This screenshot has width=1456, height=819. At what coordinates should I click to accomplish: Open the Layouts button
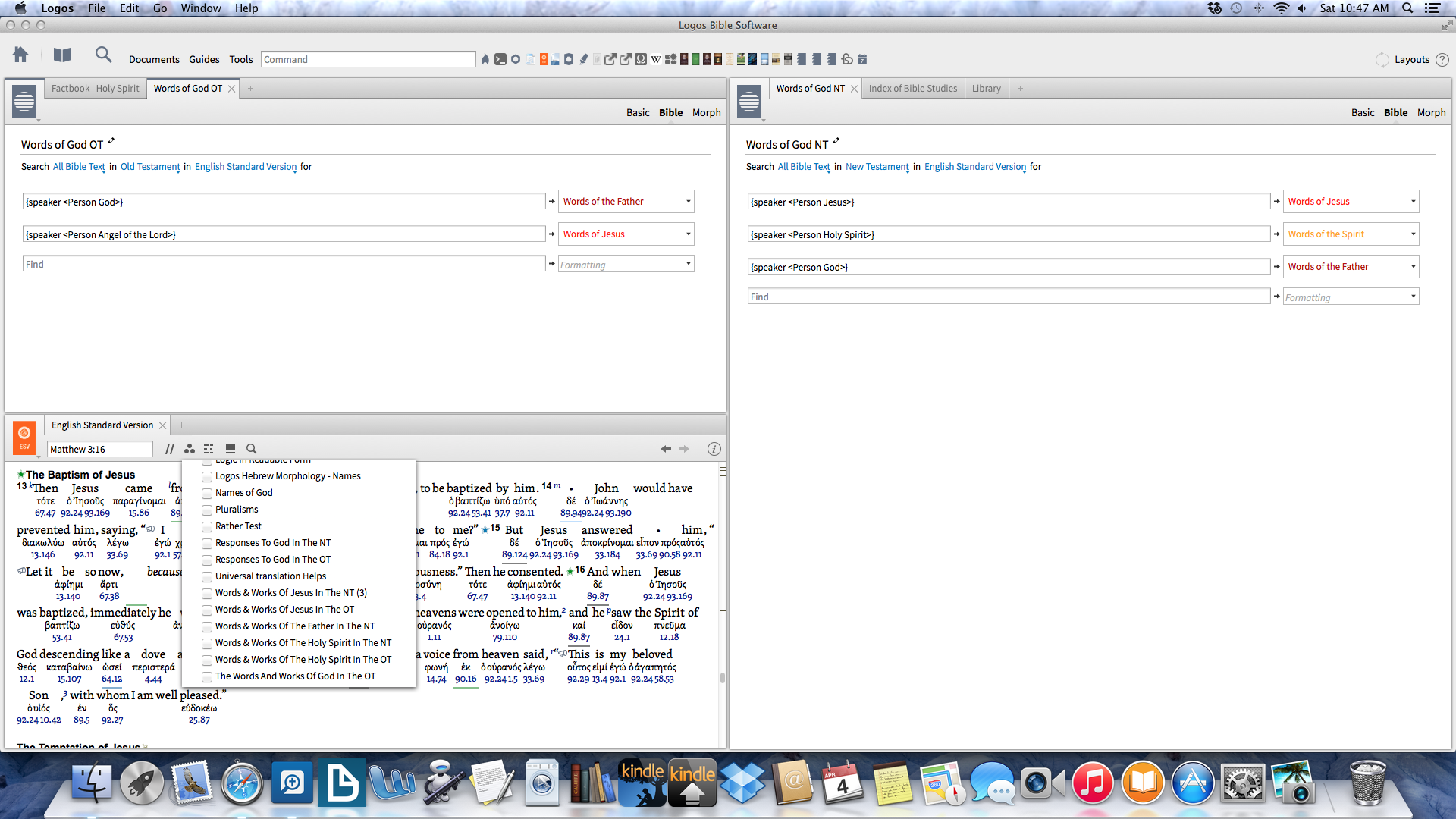point(1411,60)
